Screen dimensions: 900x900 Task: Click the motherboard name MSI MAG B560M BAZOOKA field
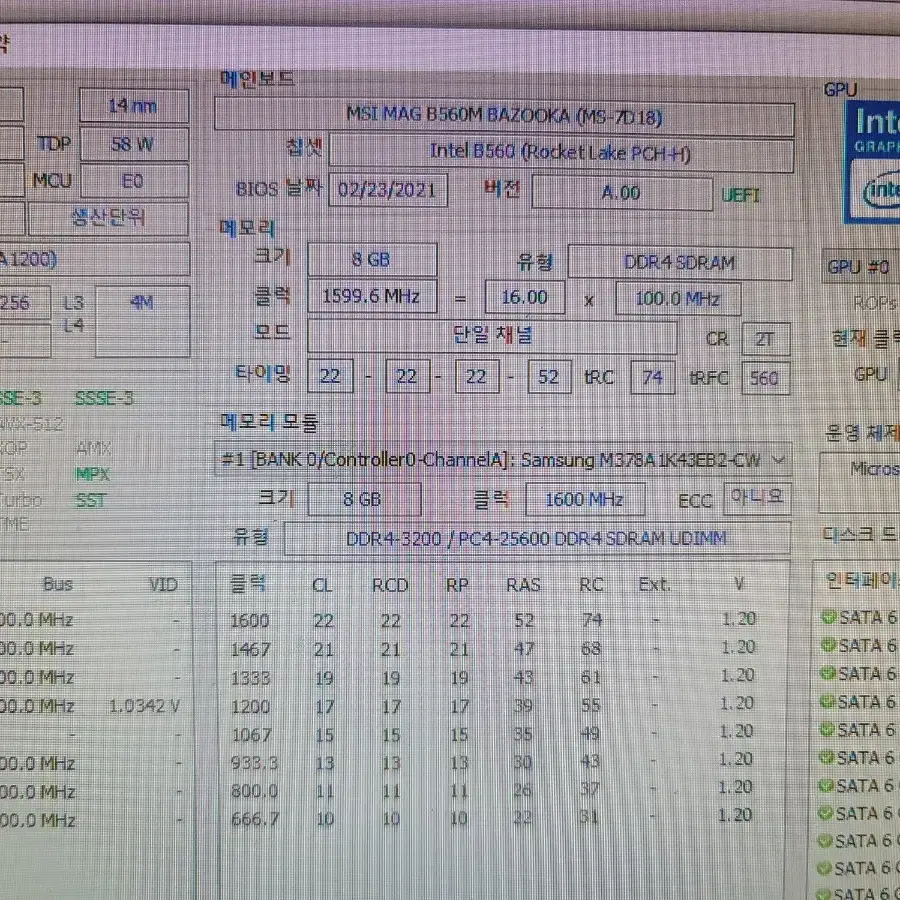click(504, 117)
